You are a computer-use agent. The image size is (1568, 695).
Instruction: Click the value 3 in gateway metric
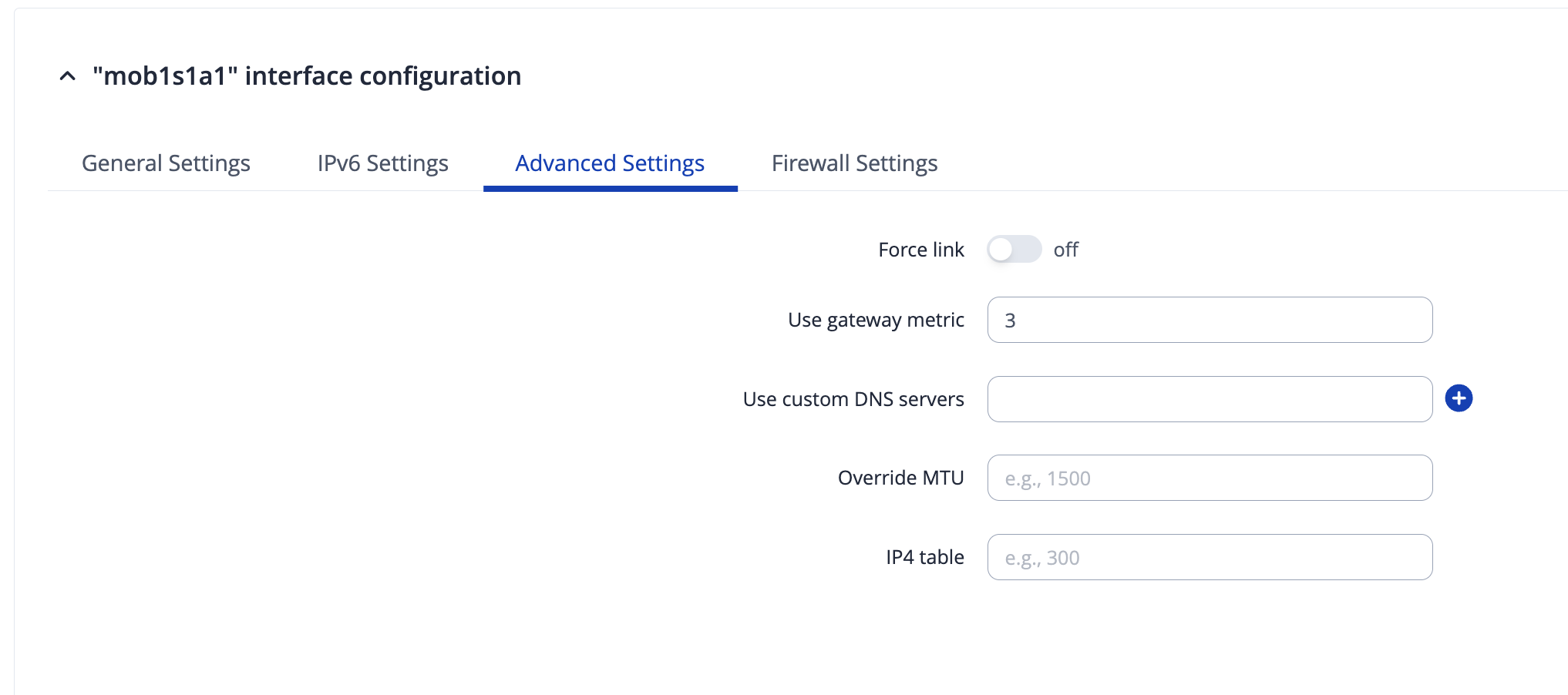click(1010, 321)
